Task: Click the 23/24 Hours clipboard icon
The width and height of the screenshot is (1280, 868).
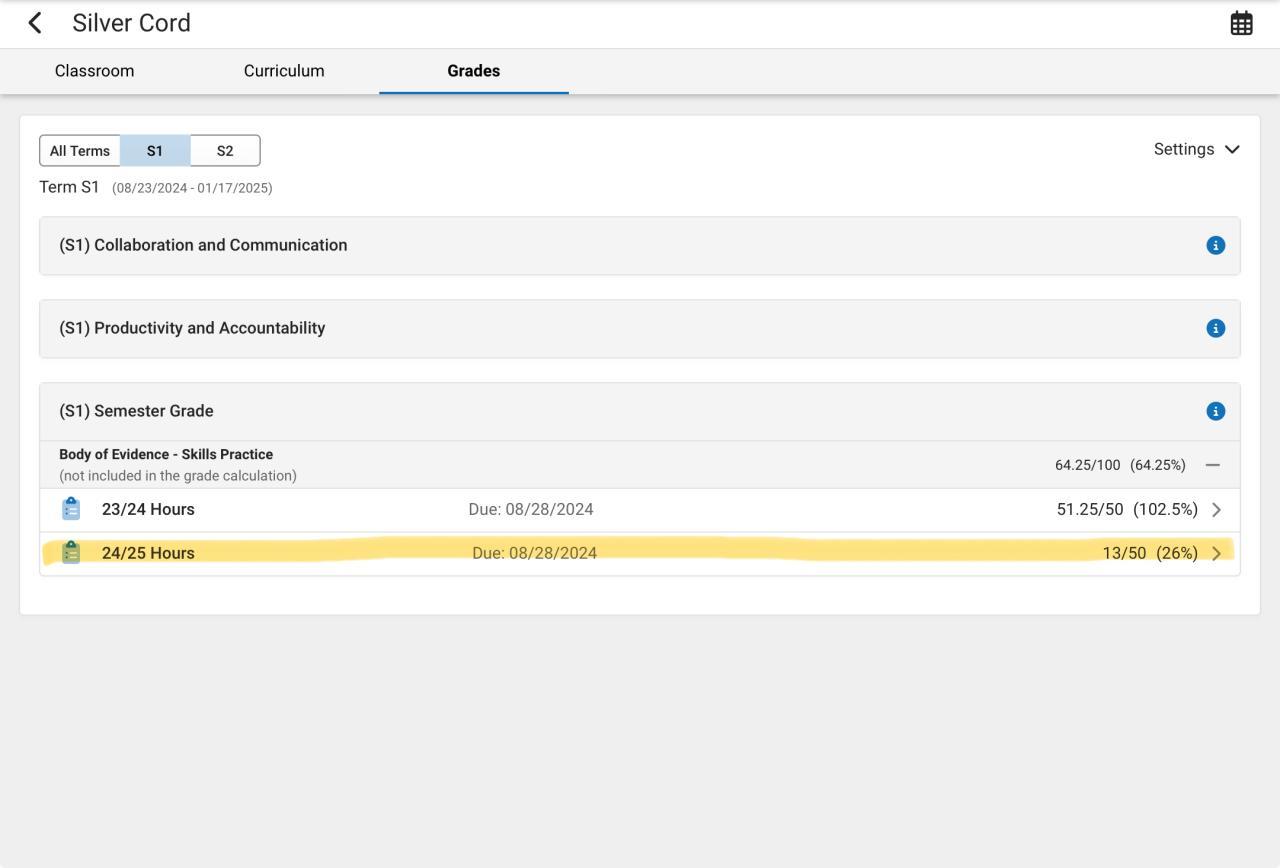Action: point(71,509)
